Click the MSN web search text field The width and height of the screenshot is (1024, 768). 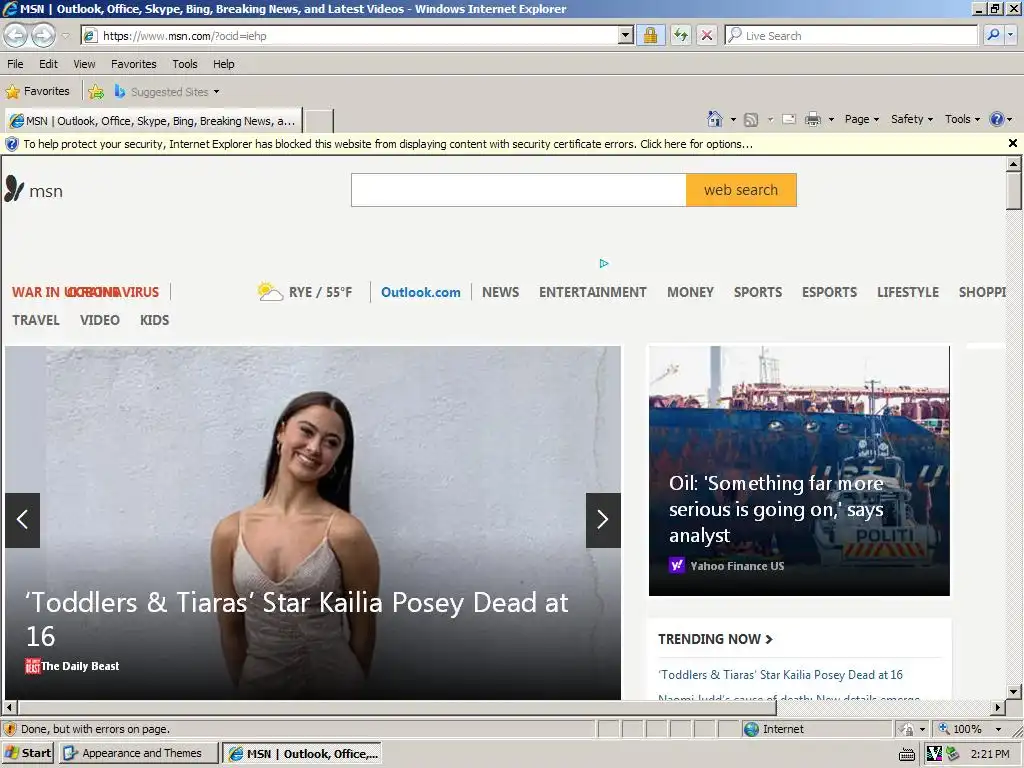click(x=519, y=190)
